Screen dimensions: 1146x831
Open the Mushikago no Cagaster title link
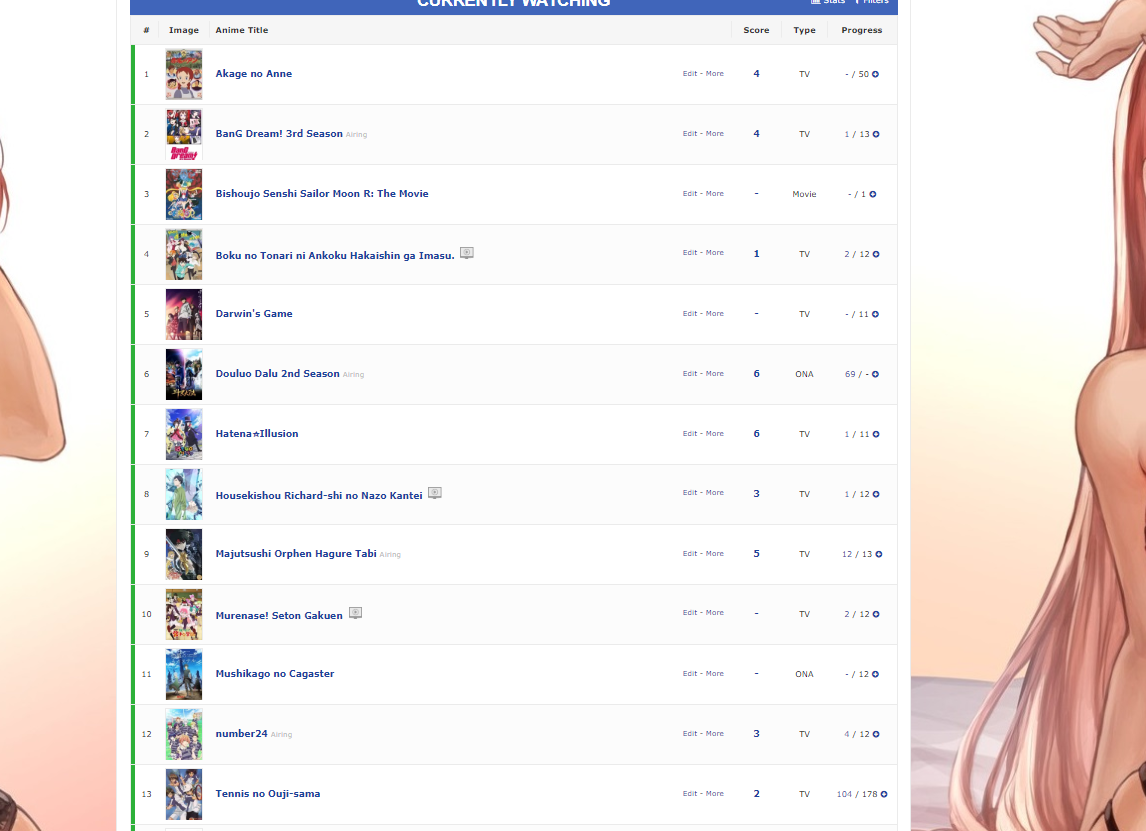click(x=275, y=674)
